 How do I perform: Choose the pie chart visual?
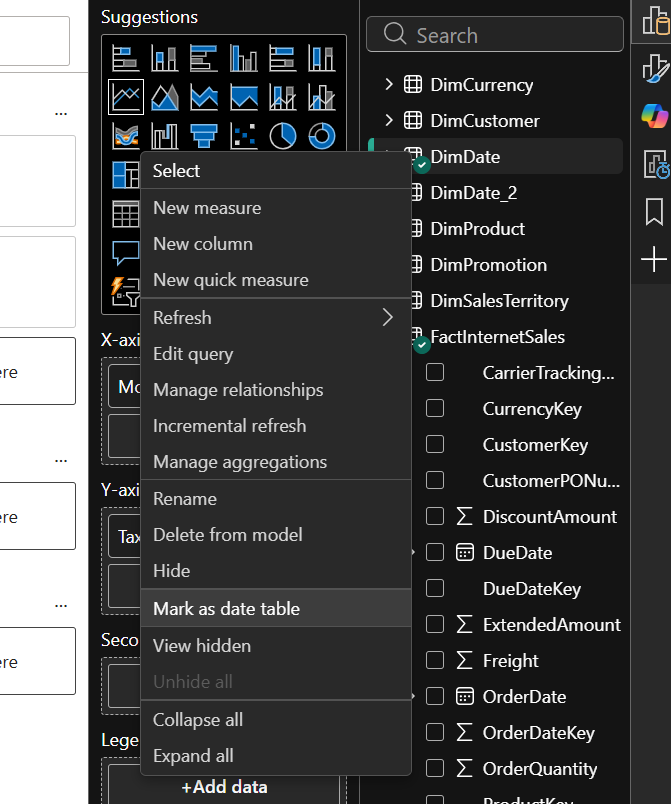pyautogui.click(x=282, y=135)
